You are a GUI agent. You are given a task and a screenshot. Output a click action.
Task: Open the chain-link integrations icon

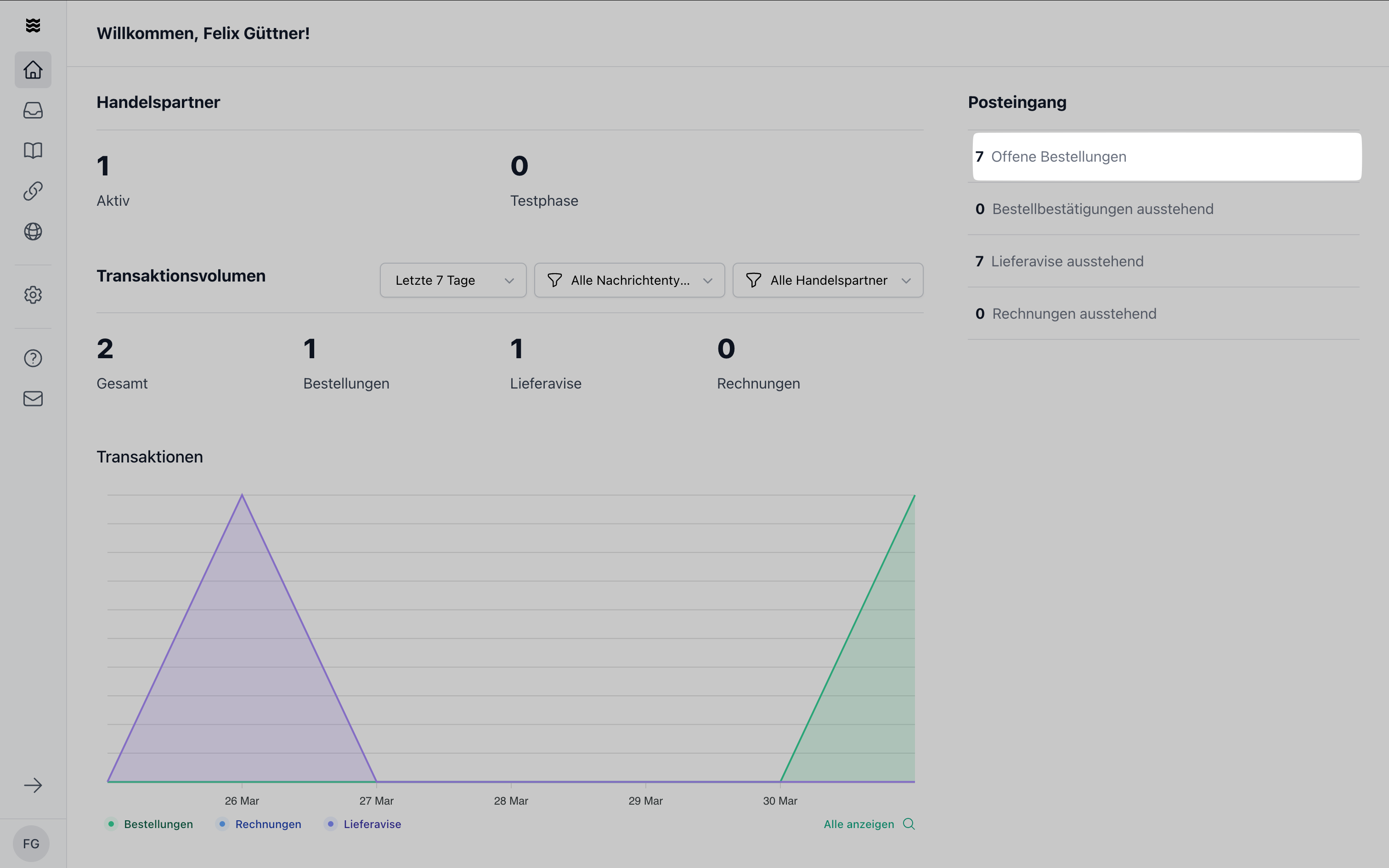(33, 191)
